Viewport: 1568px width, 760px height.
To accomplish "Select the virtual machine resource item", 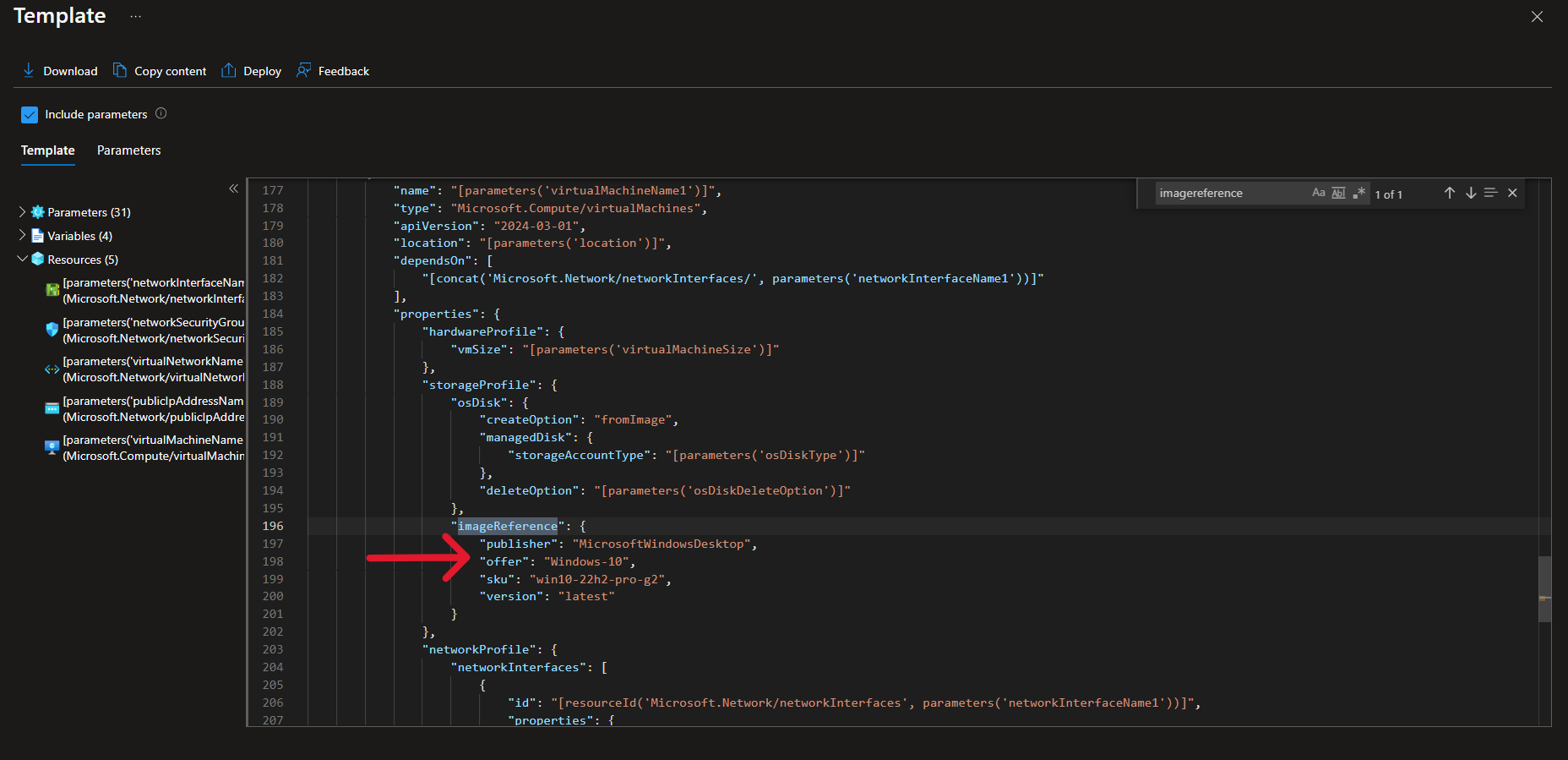I will click(x=152, y=448).
